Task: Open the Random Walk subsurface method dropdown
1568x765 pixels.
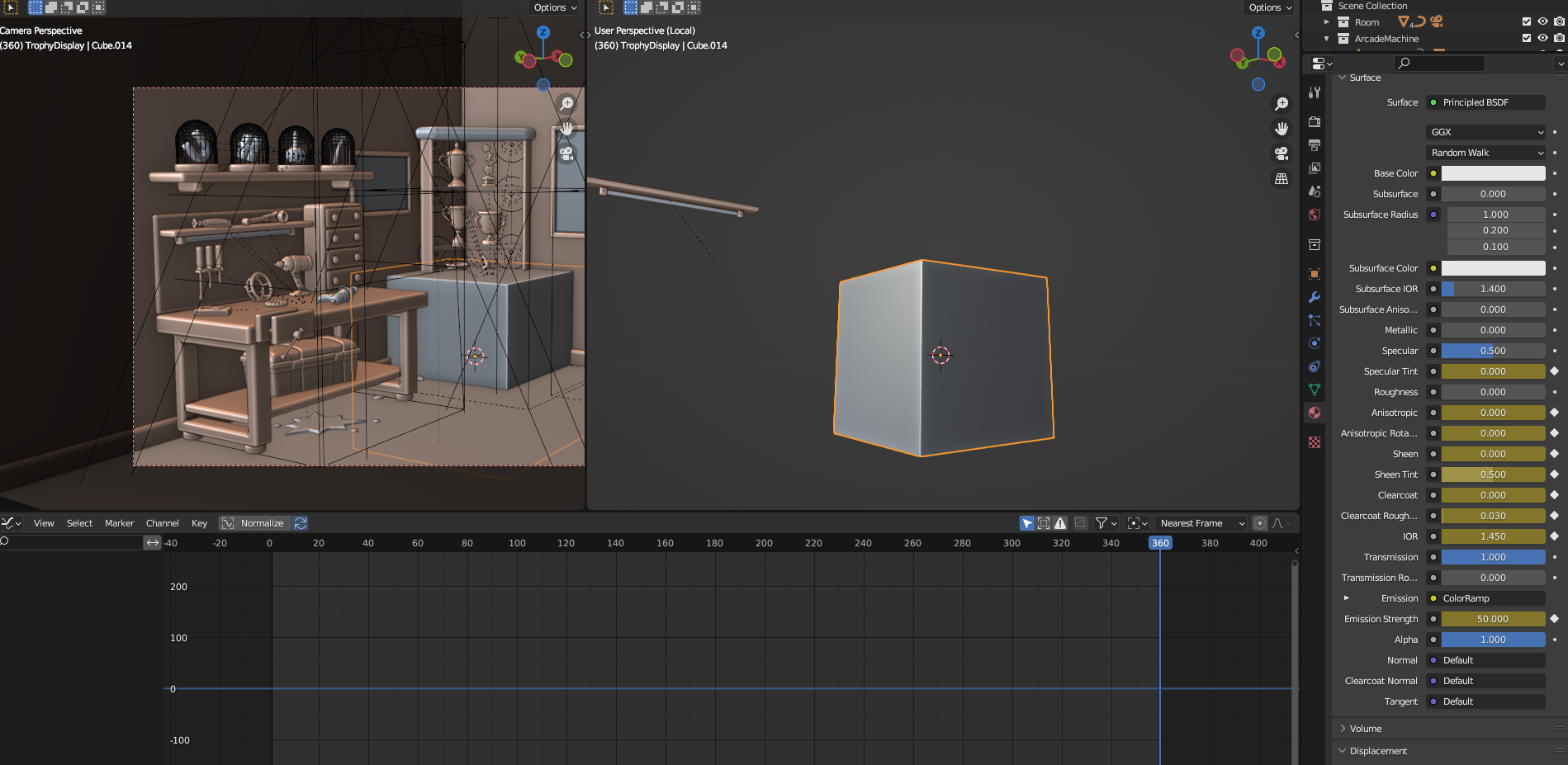Action: click(1486, 153)
